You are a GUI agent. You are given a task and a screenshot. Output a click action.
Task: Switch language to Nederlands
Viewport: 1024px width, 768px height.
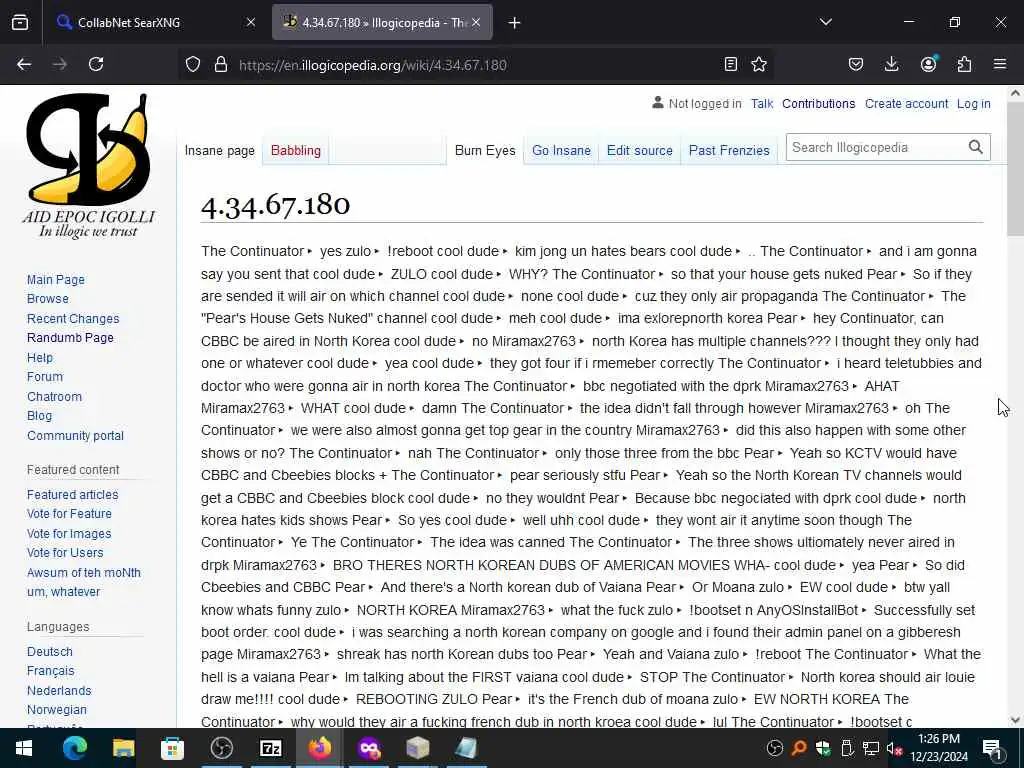(59, 691)
